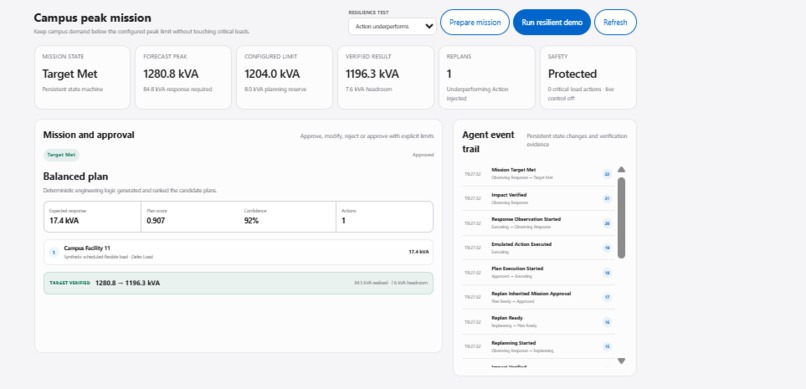The height and width of the screenshot is (389, 806).
Task: Click event number badge 22
Action: click(x=607, y=174)
